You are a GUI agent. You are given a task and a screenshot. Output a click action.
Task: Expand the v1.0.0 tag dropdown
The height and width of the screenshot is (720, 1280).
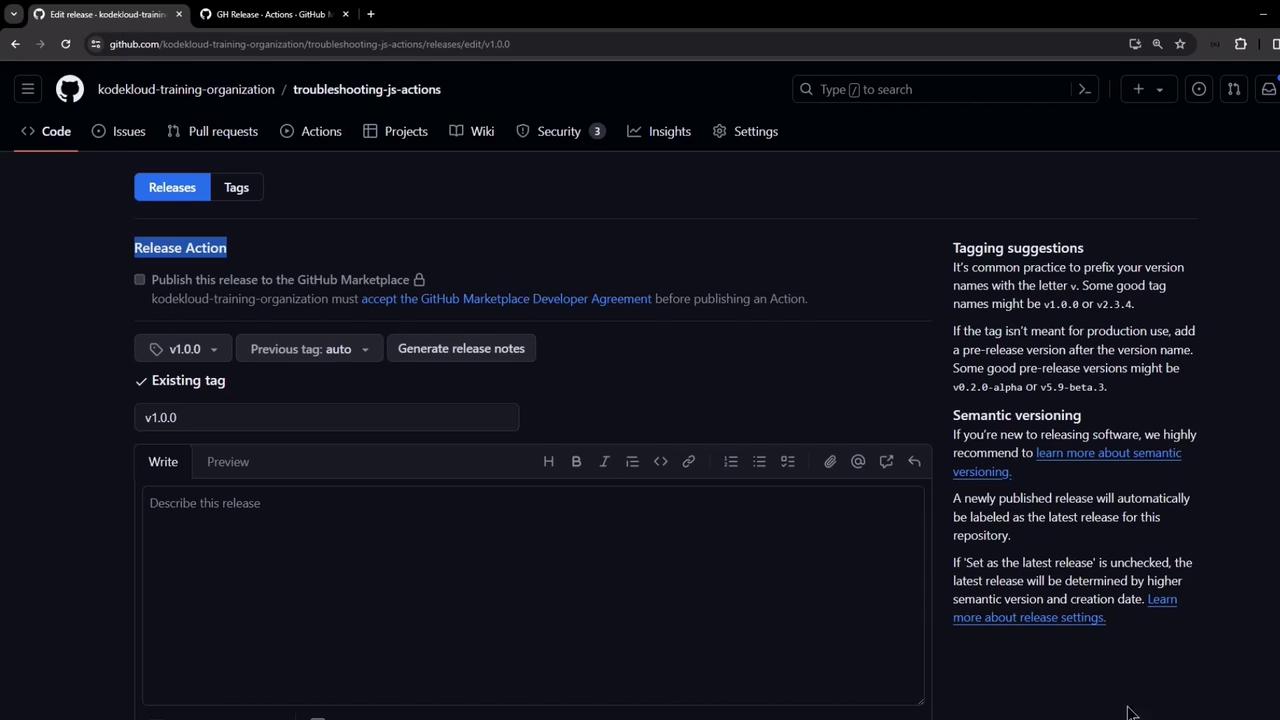coord(183,349)
